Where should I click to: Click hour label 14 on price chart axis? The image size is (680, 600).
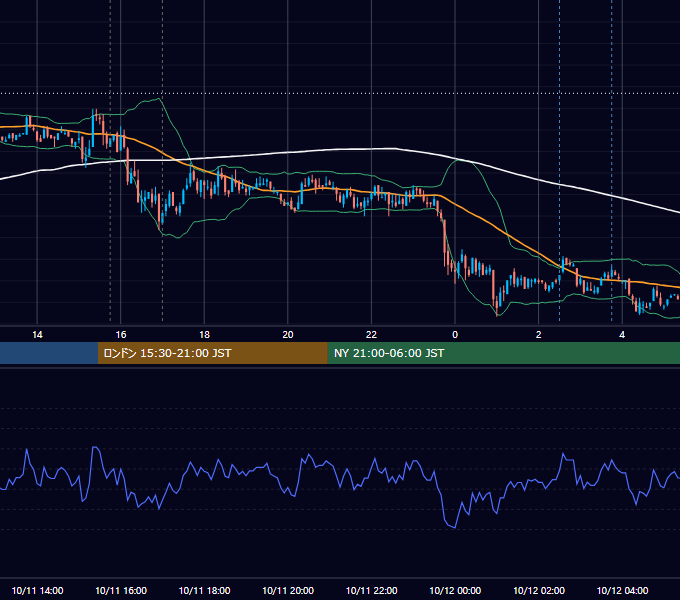tap(37, 335)
